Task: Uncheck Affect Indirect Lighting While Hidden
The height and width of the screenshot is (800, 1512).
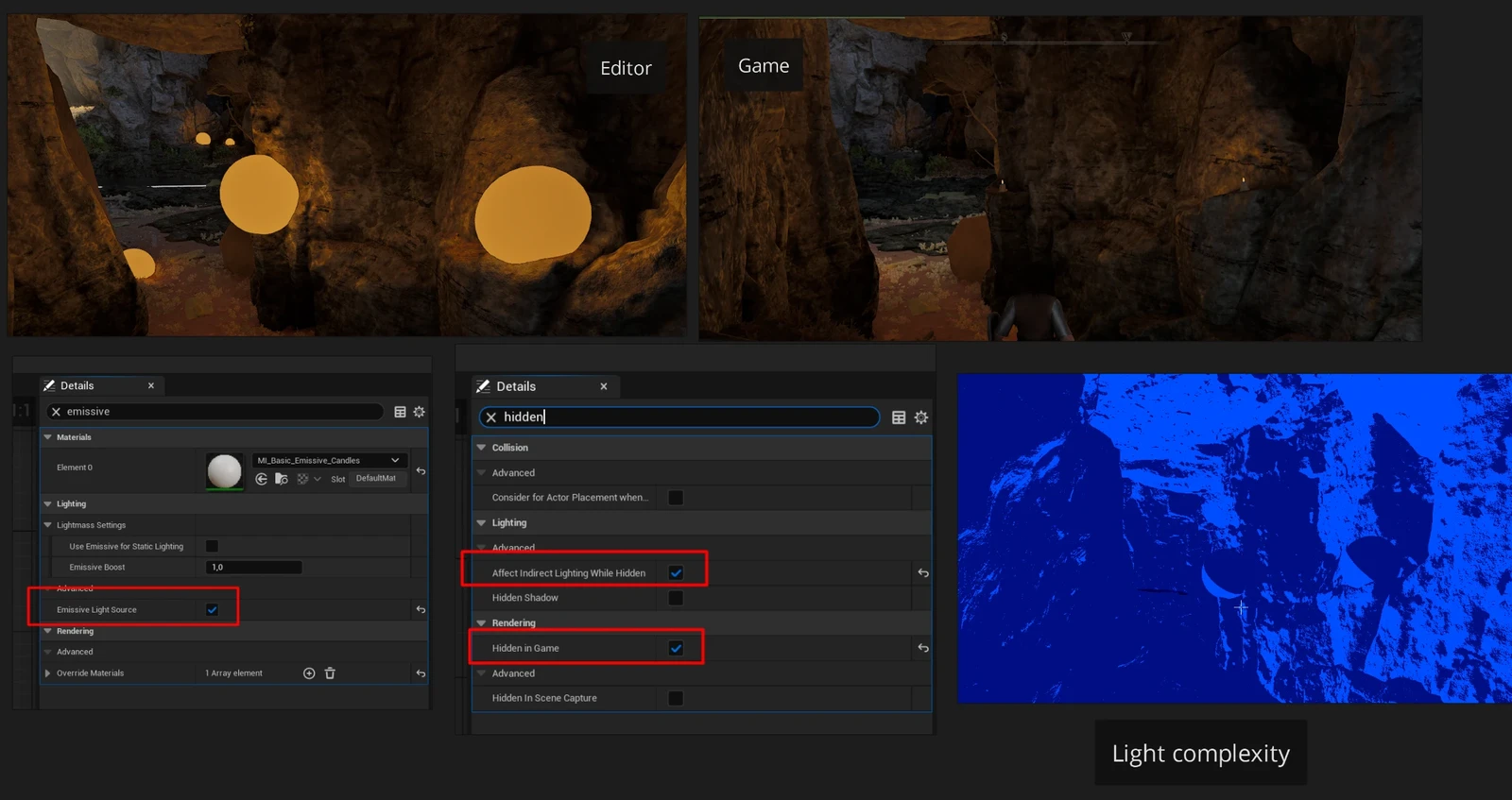Action: pos(676,573)
